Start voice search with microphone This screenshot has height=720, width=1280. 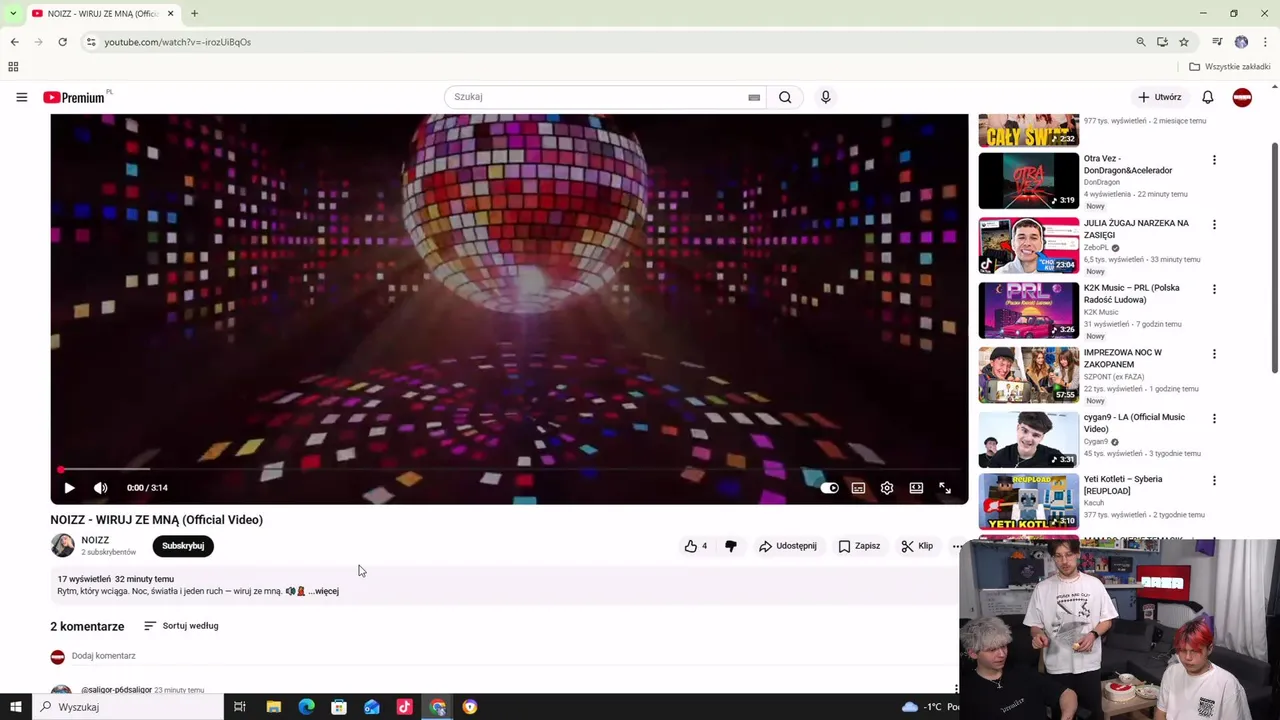pos(825,97)
